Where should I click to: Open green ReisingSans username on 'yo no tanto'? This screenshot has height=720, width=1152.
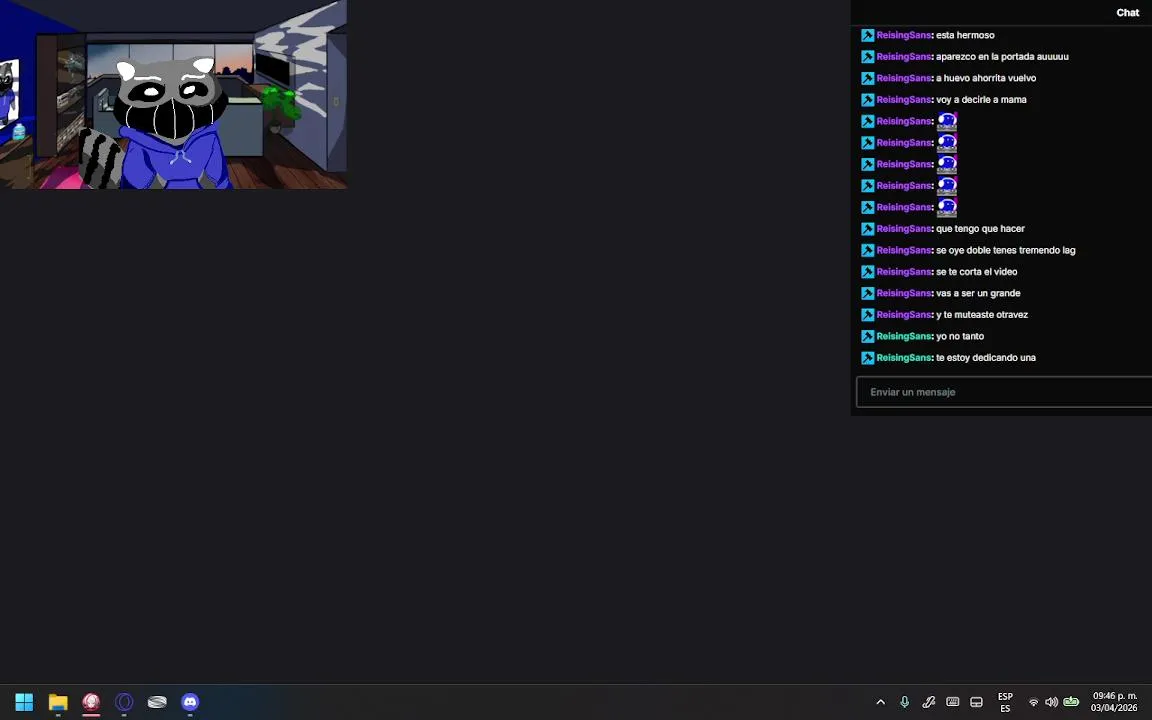pyautogui.click(x=904, y=336)
